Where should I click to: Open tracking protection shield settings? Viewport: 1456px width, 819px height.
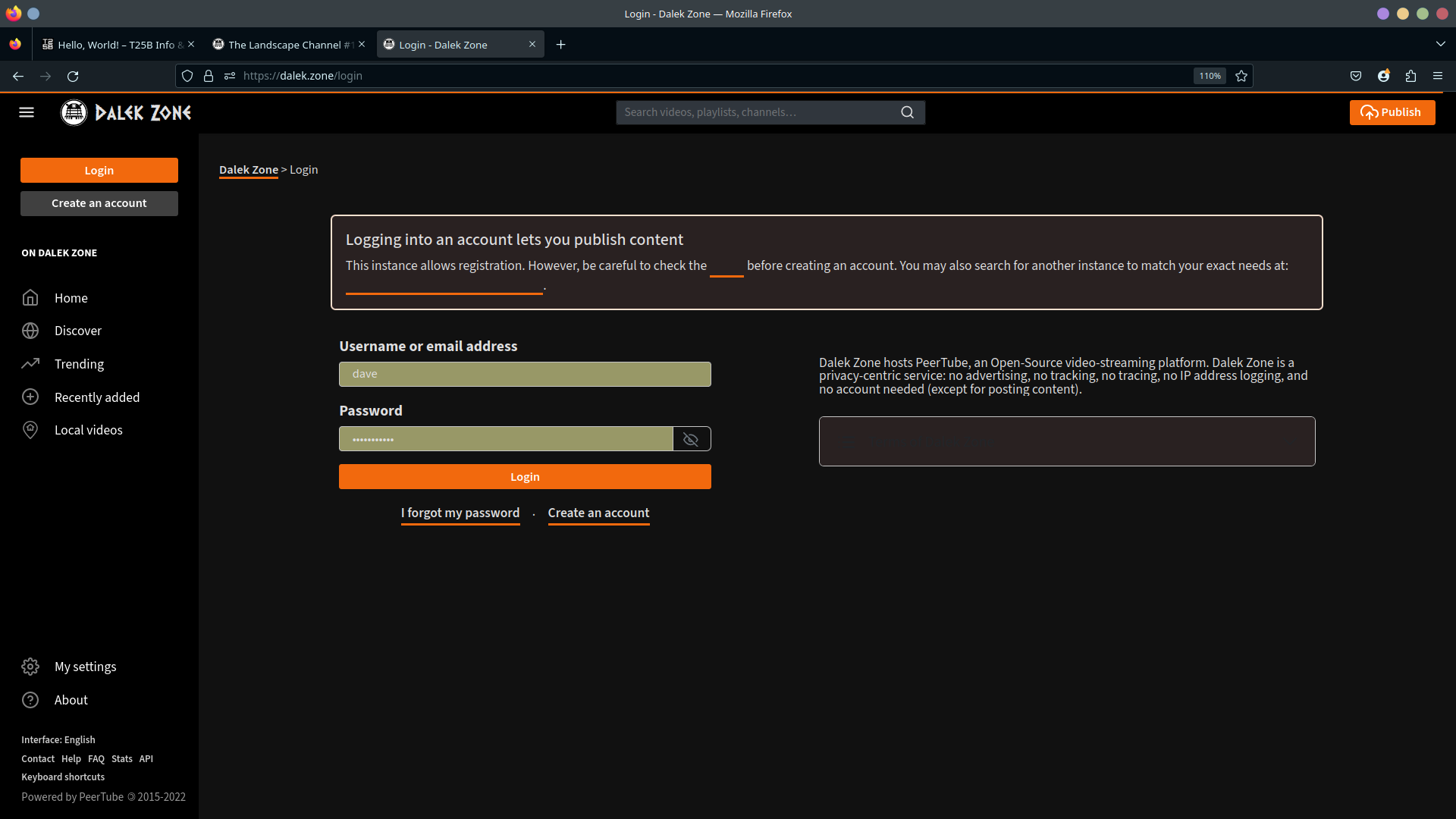[187, 76]
